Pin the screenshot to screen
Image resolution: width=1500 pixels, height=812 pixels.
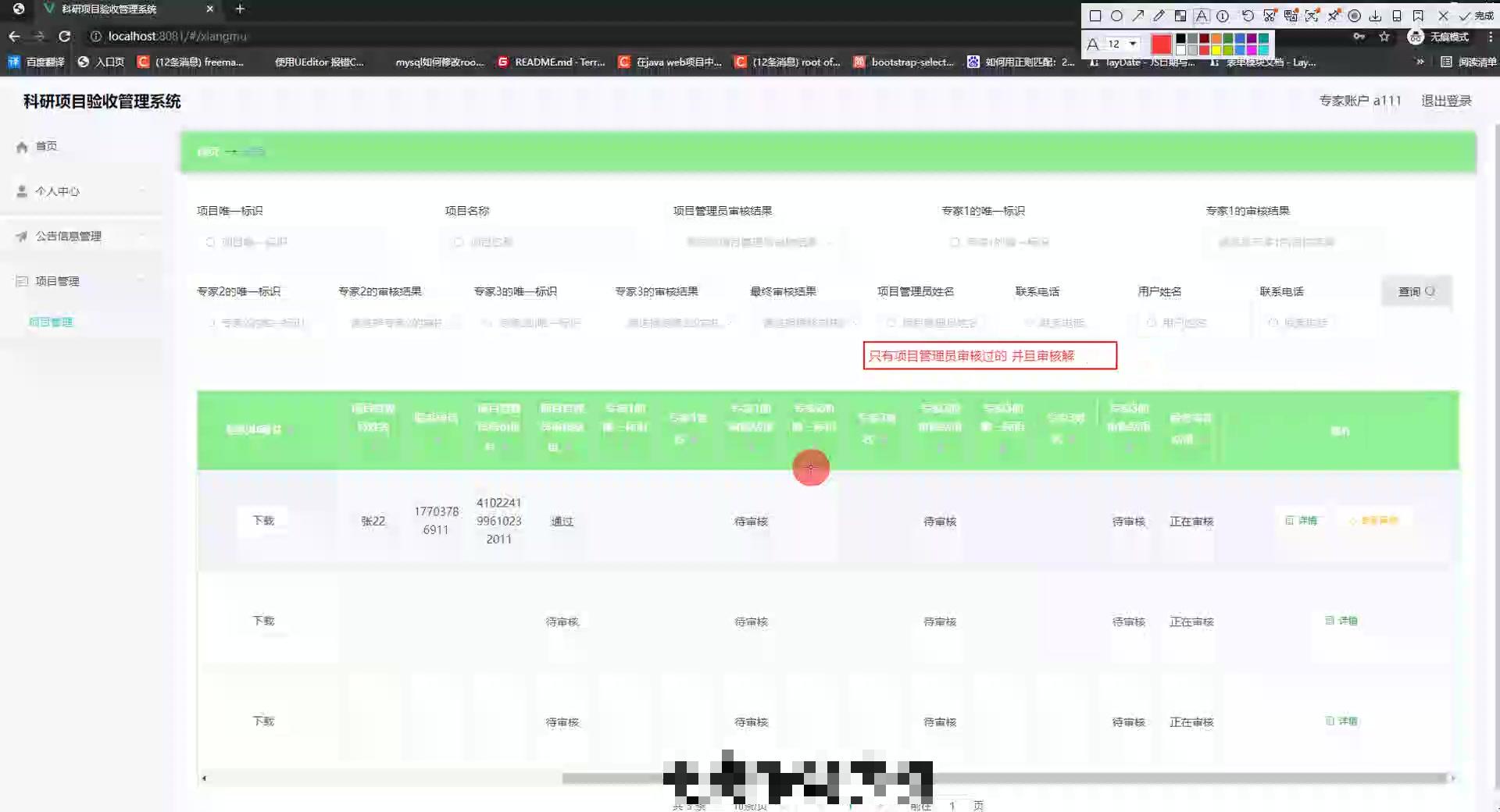[x=1332, y=15]
